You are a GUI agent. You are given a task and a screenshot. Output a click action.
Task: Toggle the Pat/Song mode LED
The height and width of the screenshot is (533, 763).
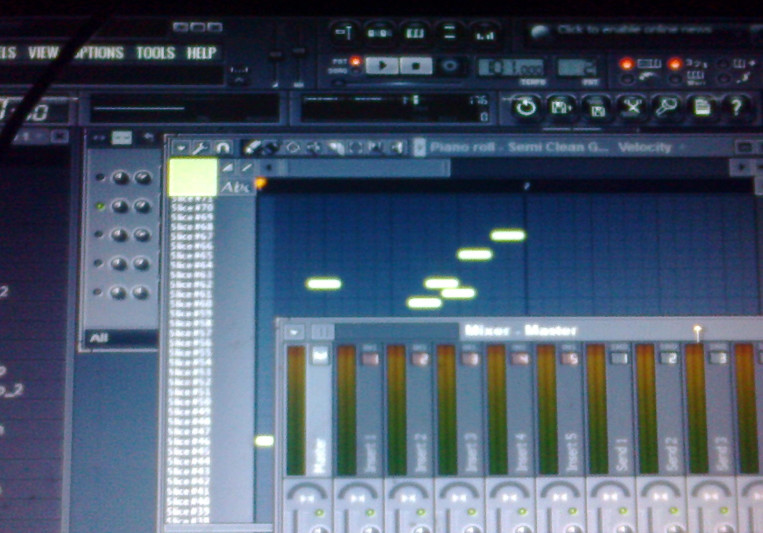point(356,62)
